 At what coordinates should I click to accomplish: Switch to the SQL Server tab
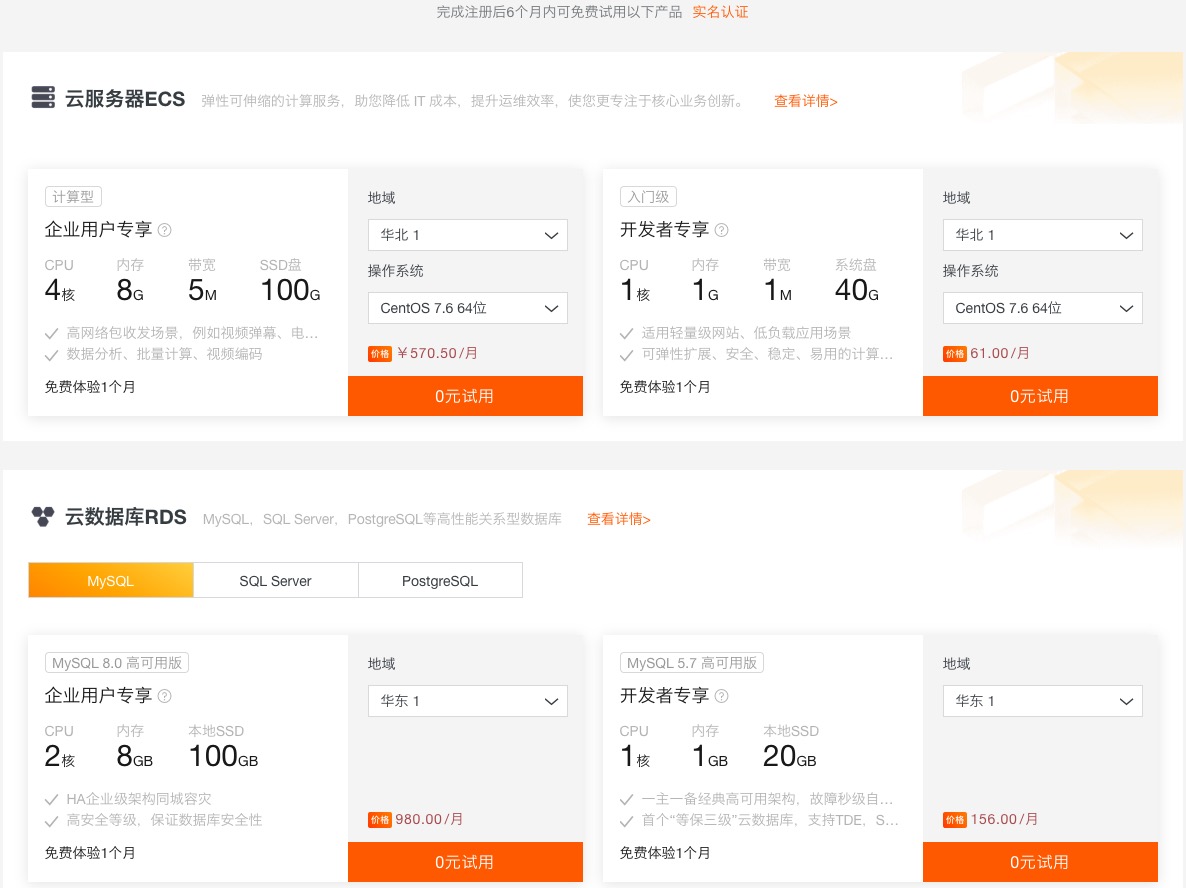(275, 580)
